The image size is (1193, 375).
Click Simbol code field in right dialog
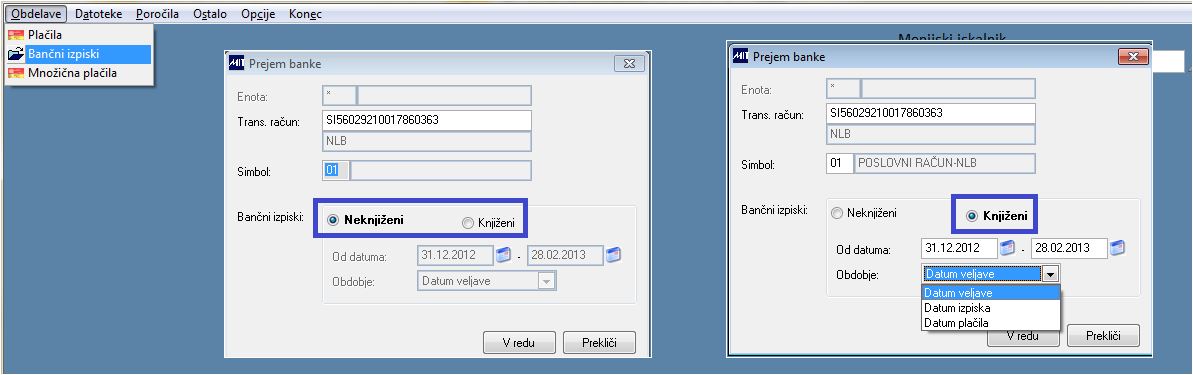[839, 163]
